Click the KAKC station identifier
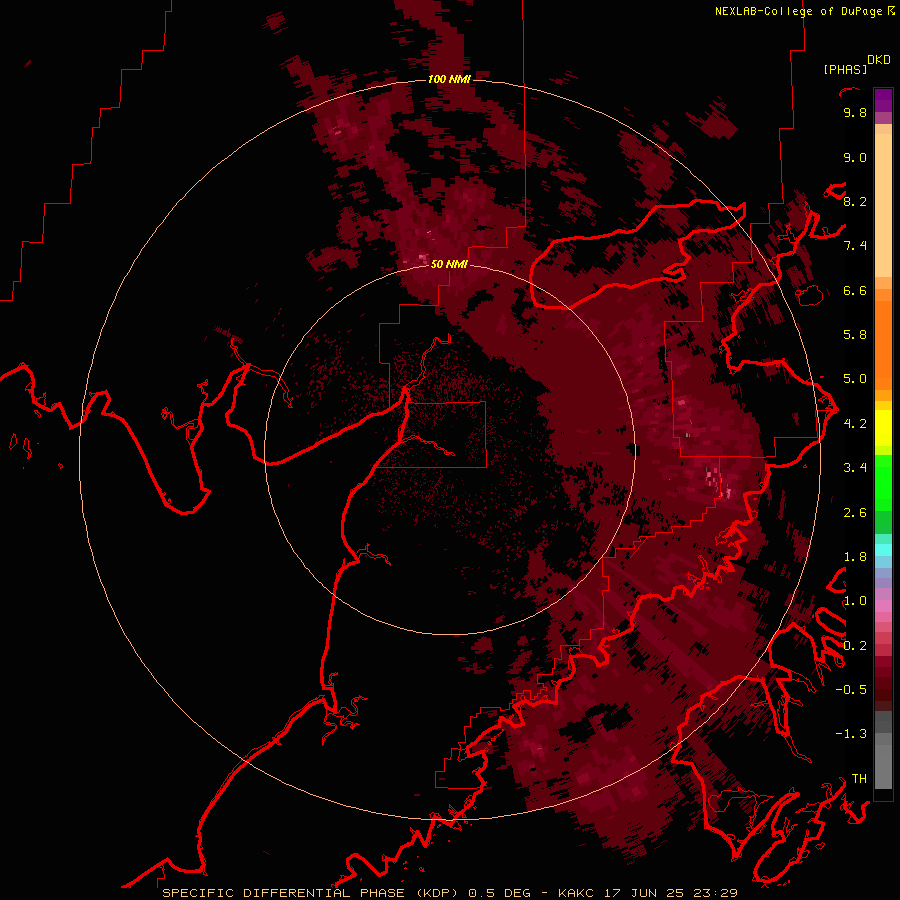 pos(577,893)
